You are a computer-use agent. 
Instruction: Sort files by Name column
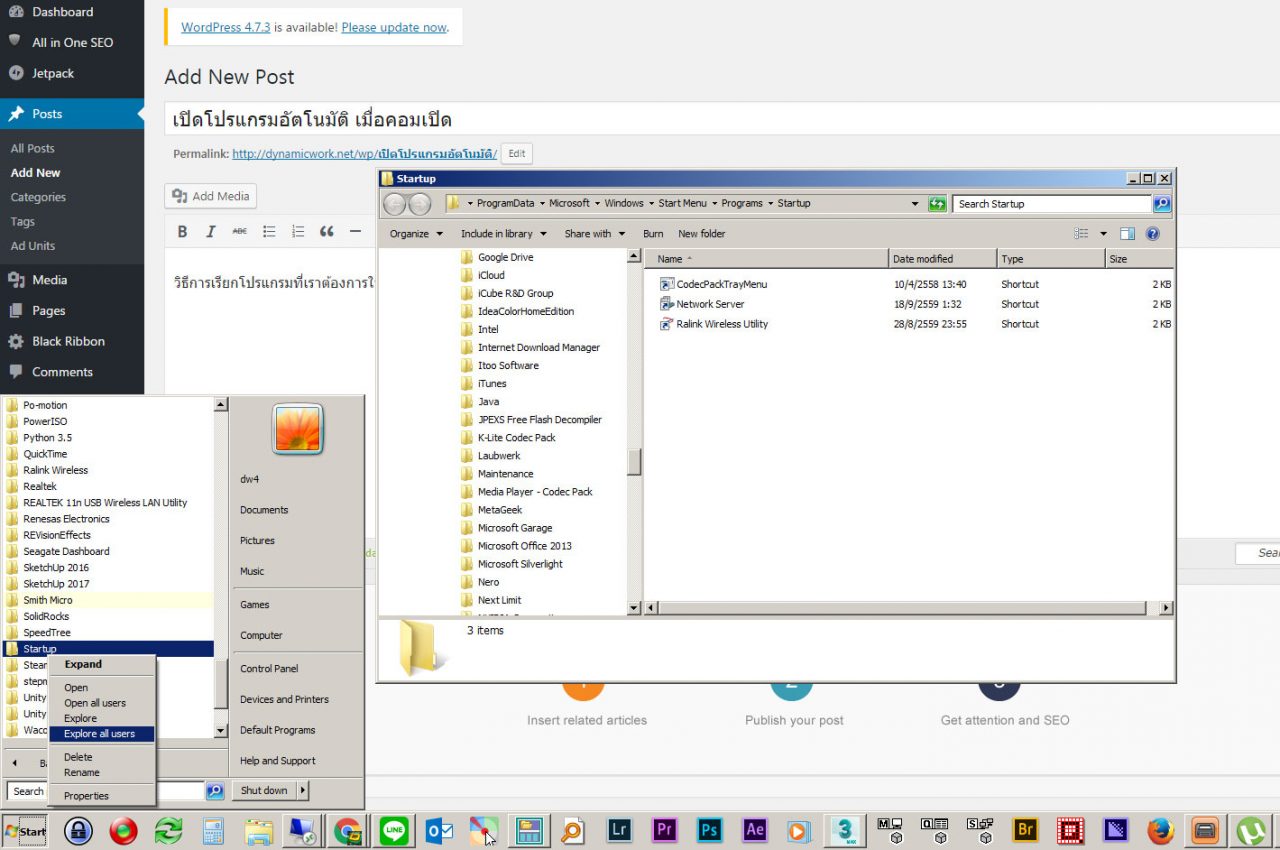(768, 259)
